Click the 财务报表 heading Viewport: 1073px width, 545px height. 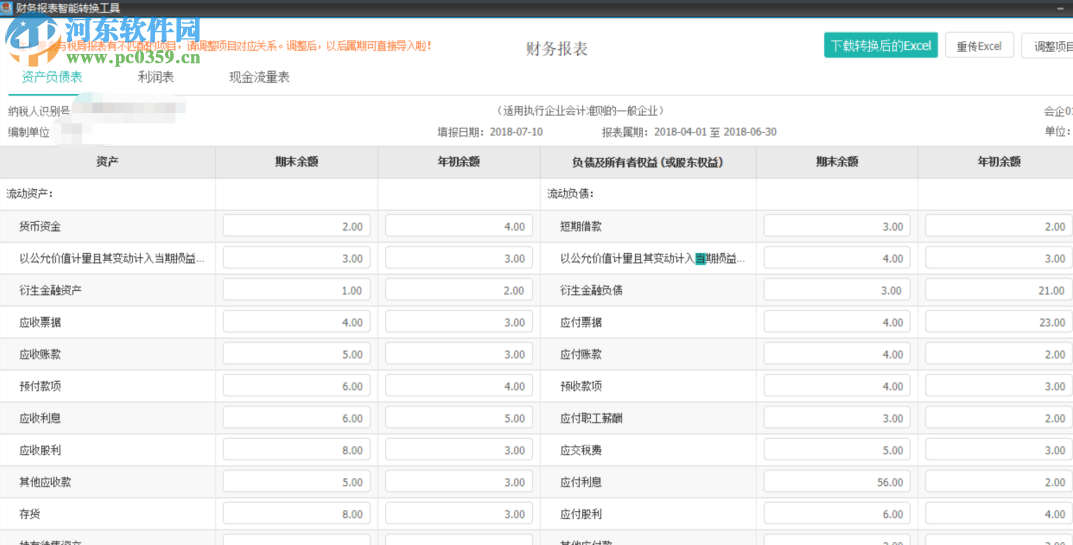(x=556, y=49)
